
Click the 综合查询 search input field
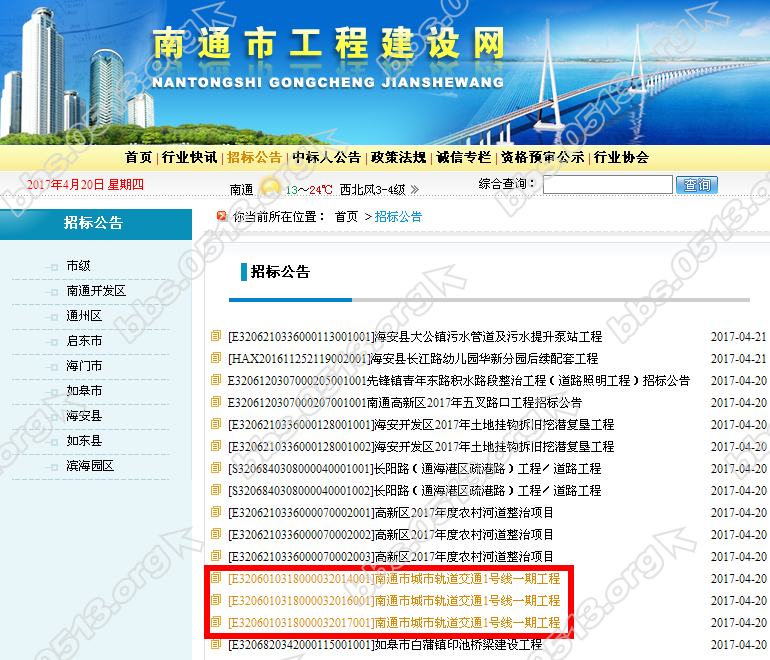tap(607, 185)
